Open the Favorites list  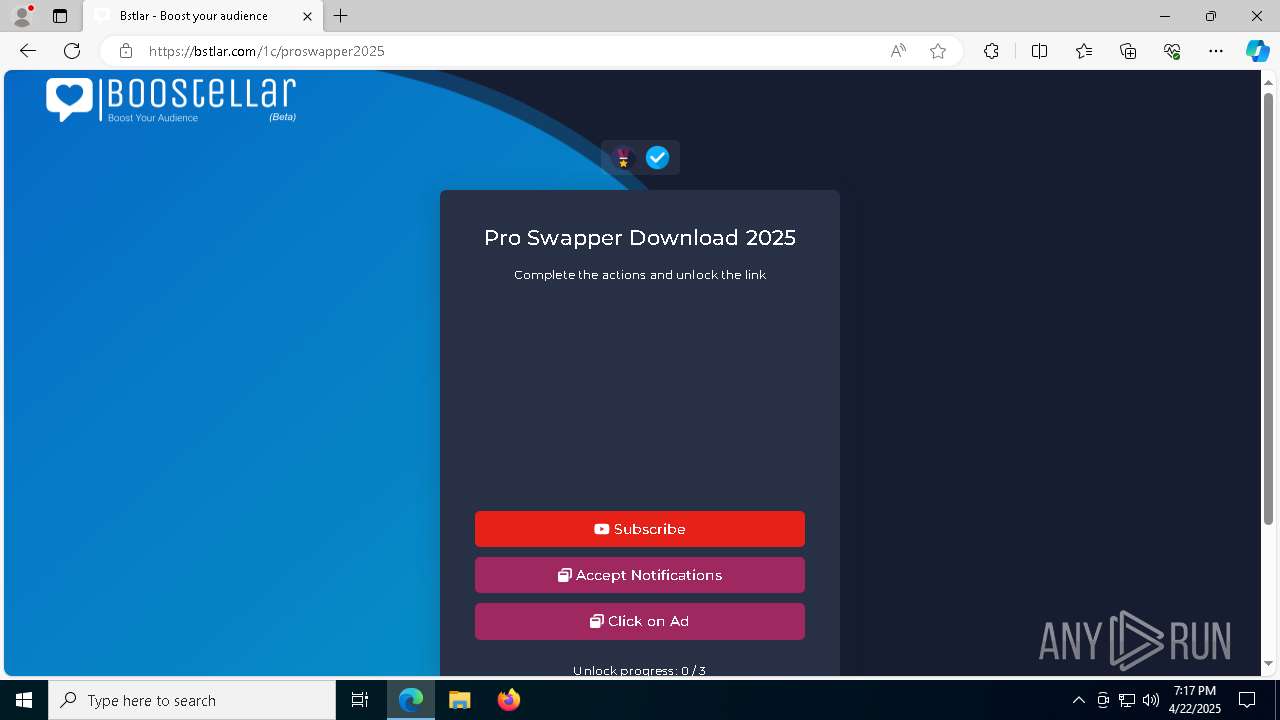pos(1084,51)
